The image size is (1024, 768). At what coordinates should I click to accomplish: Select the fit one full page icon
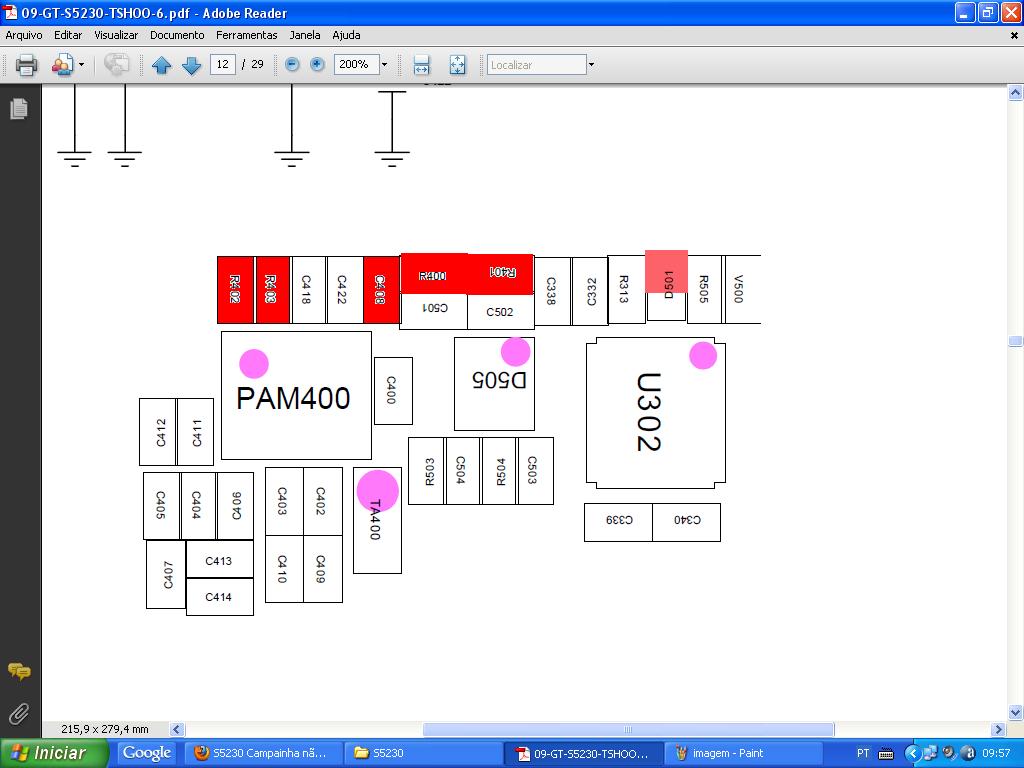[x=458, y=65]
